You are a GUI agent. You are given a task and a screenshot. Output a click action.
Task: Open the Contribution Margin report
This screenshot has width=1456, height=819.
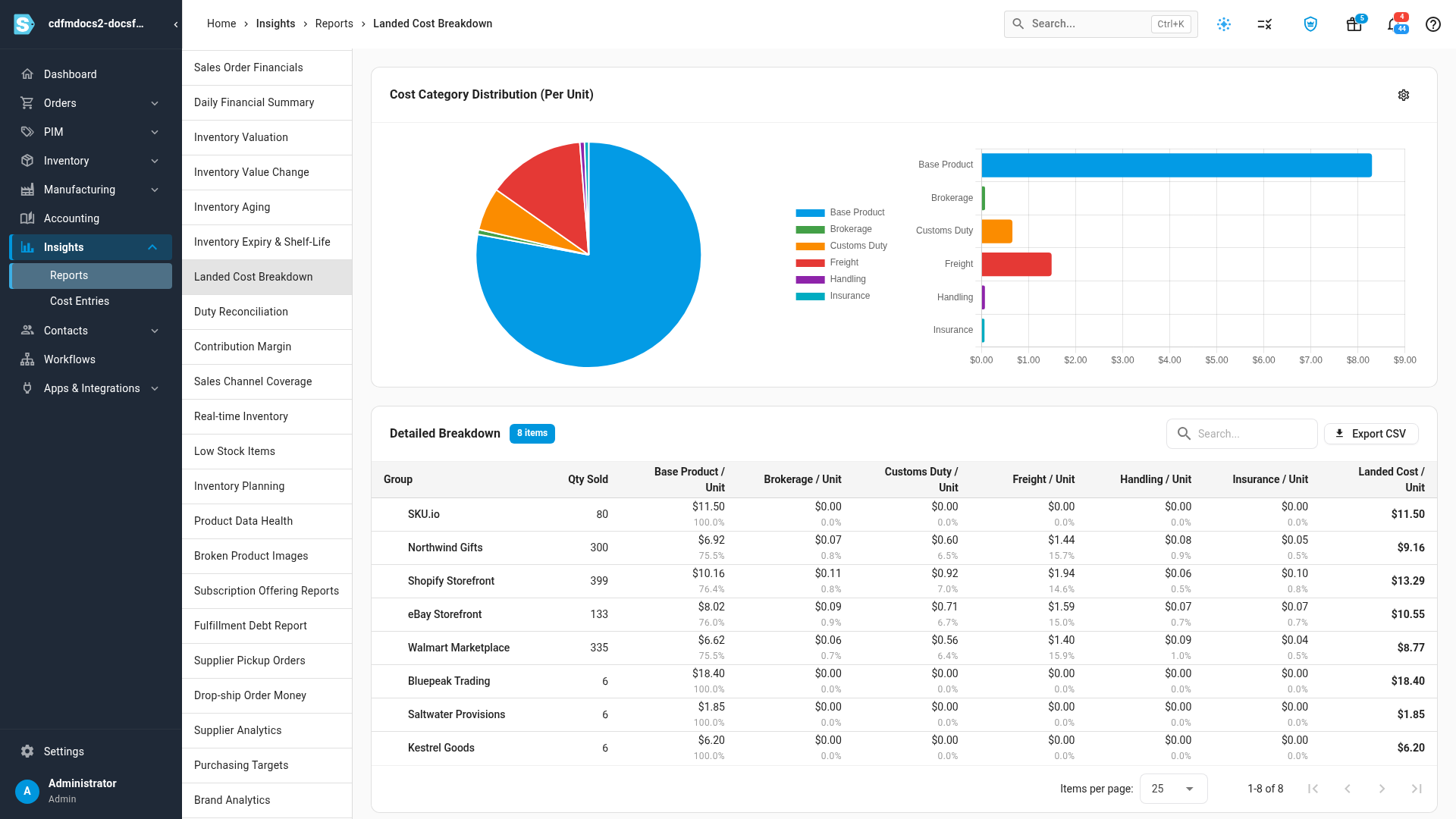[267, 347]
